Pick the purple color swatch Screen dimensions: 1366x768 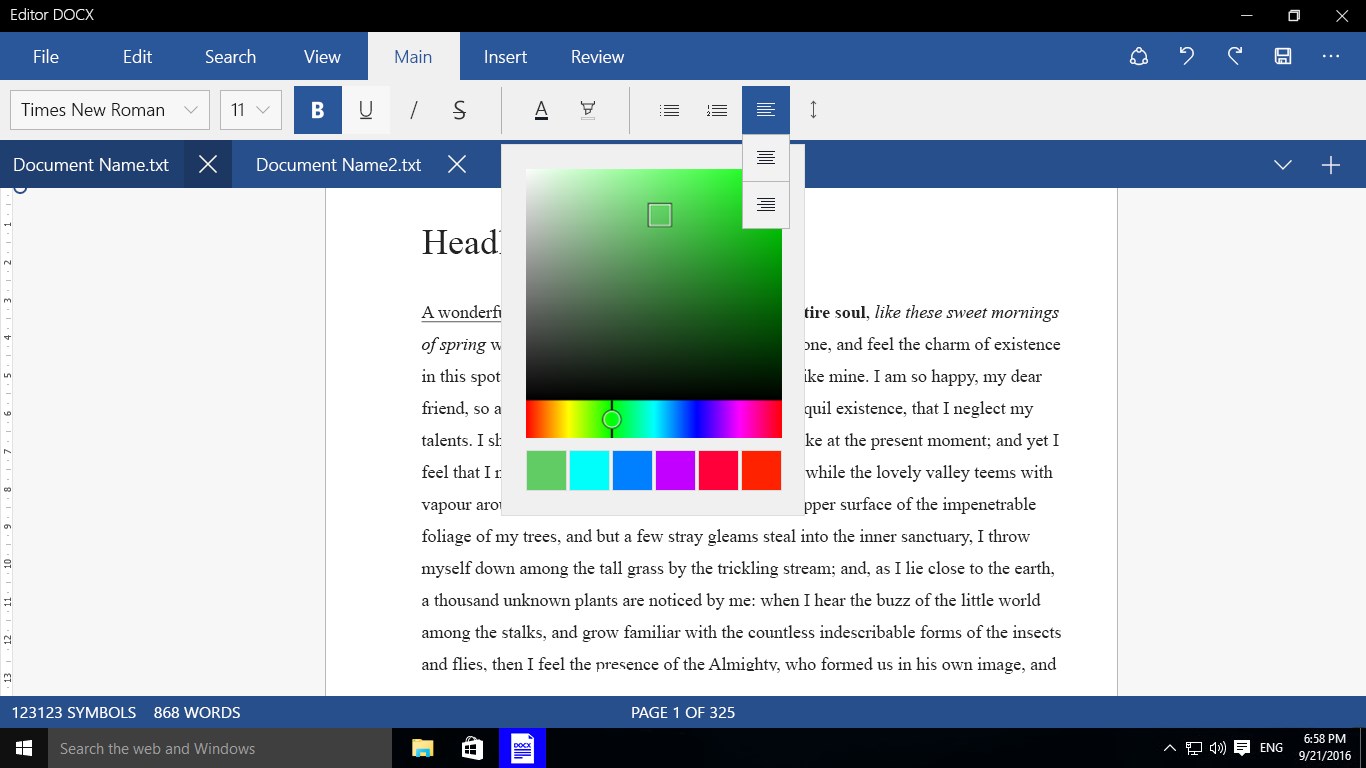(x=675, y=471)
